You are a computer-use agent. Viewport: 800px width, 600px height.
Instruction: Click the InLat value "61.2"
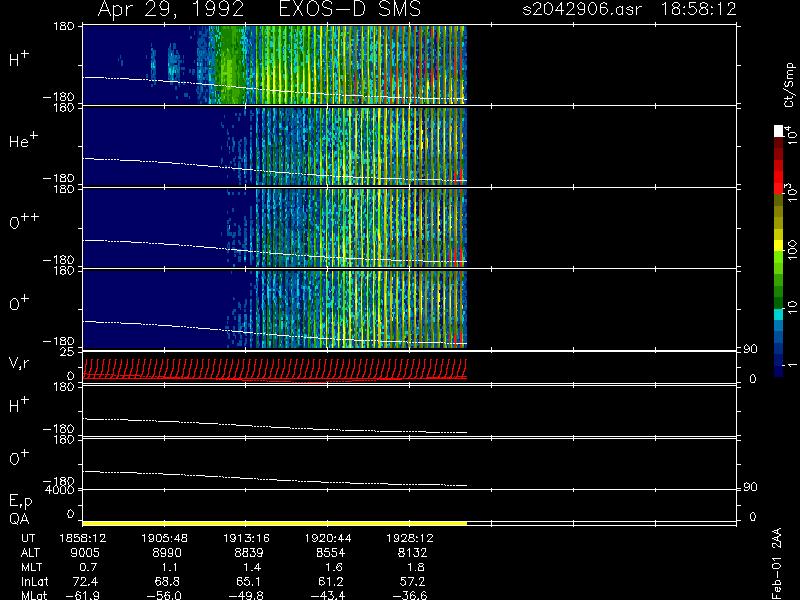(331, 581)
